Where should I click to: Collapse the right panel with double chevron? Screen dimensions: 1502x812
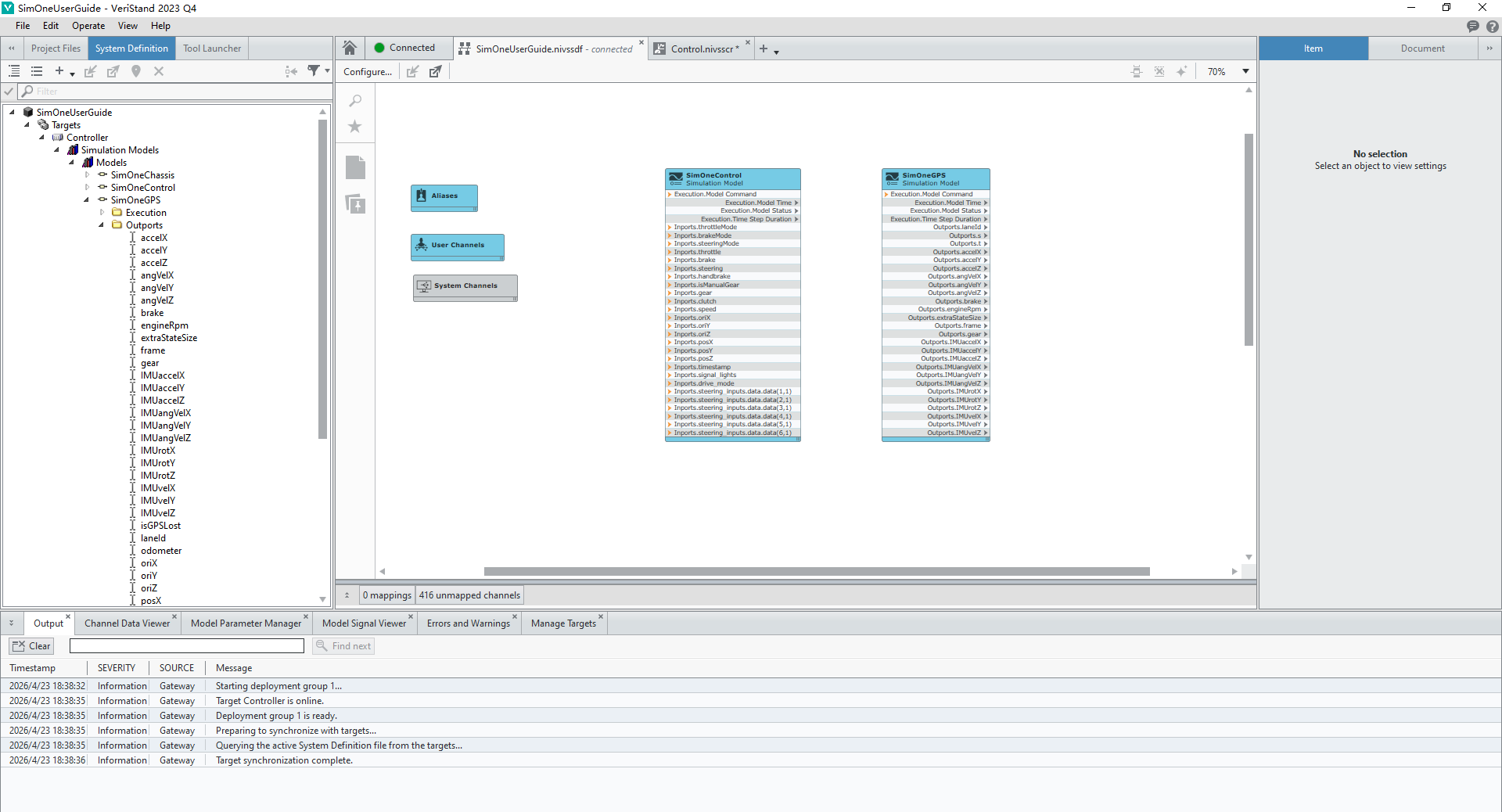pyautogui.click(x=1489, y=49)
